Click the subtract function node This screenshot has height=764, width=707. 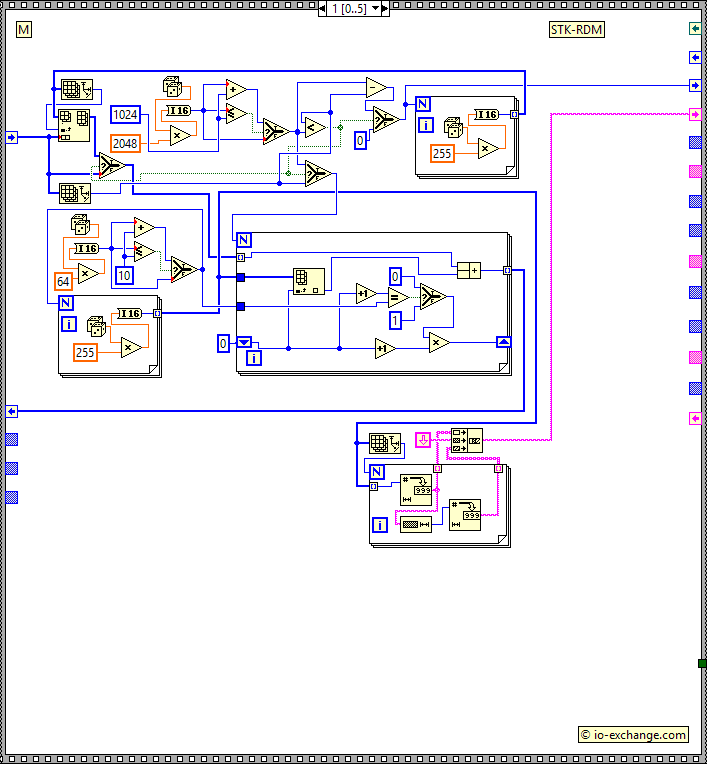click(x=376, y=88)
